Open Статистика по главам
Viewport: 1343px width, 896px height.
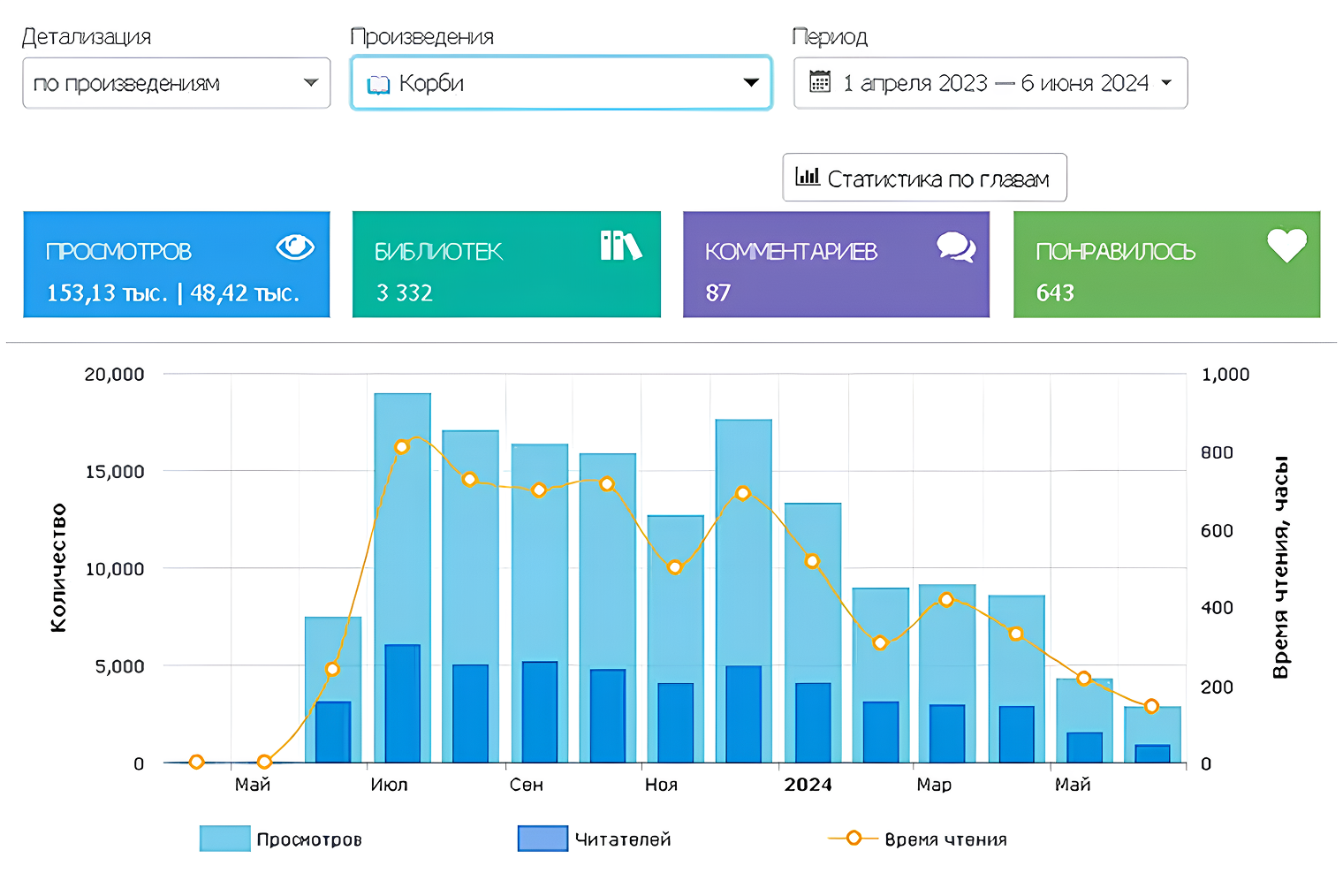coord(924,178)
